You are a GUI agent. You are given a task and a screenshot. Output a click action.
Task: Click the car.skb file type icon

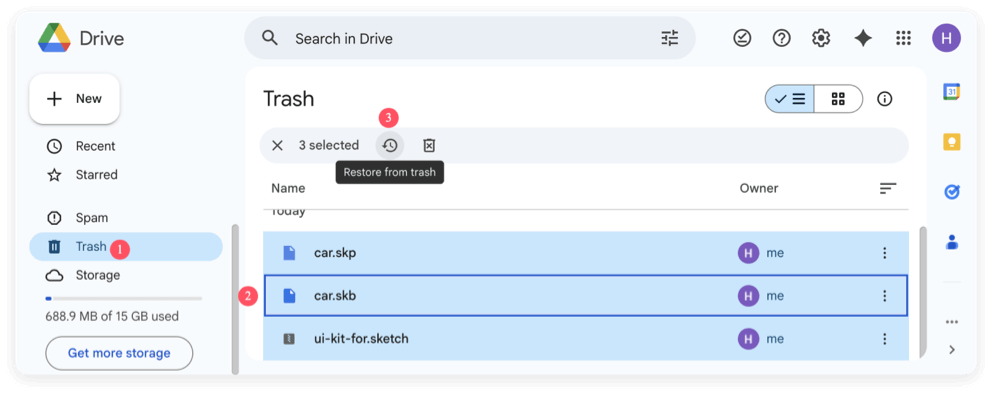coord(289,296)
